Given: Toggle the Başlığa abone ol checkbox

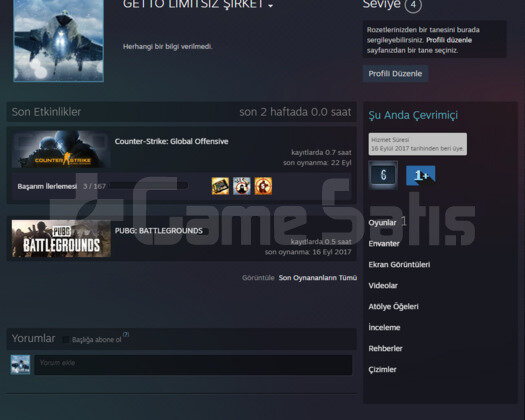Looking at the screenshot, I should click(x=66, y=340).
